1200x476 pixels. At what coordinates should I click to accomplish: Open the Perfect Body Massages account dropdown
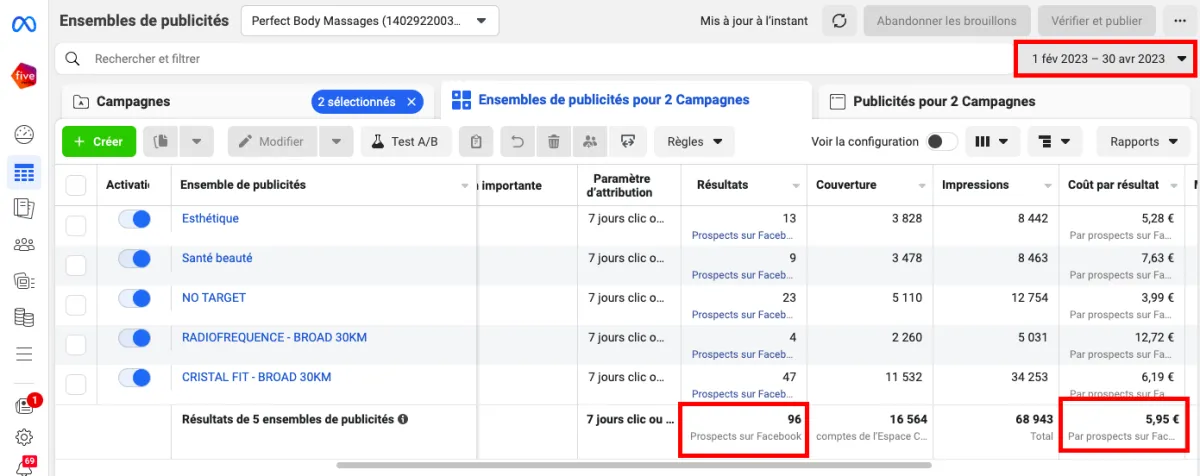click(x=369, y=20)
